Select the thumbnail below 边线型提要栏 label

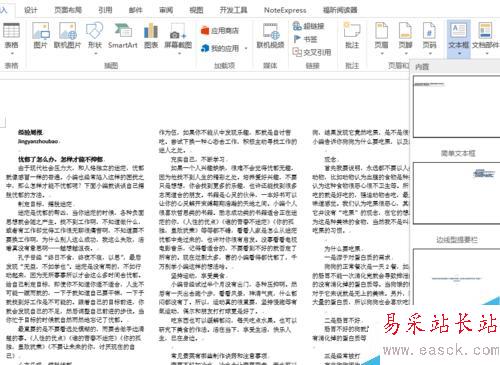pos(456,277)
